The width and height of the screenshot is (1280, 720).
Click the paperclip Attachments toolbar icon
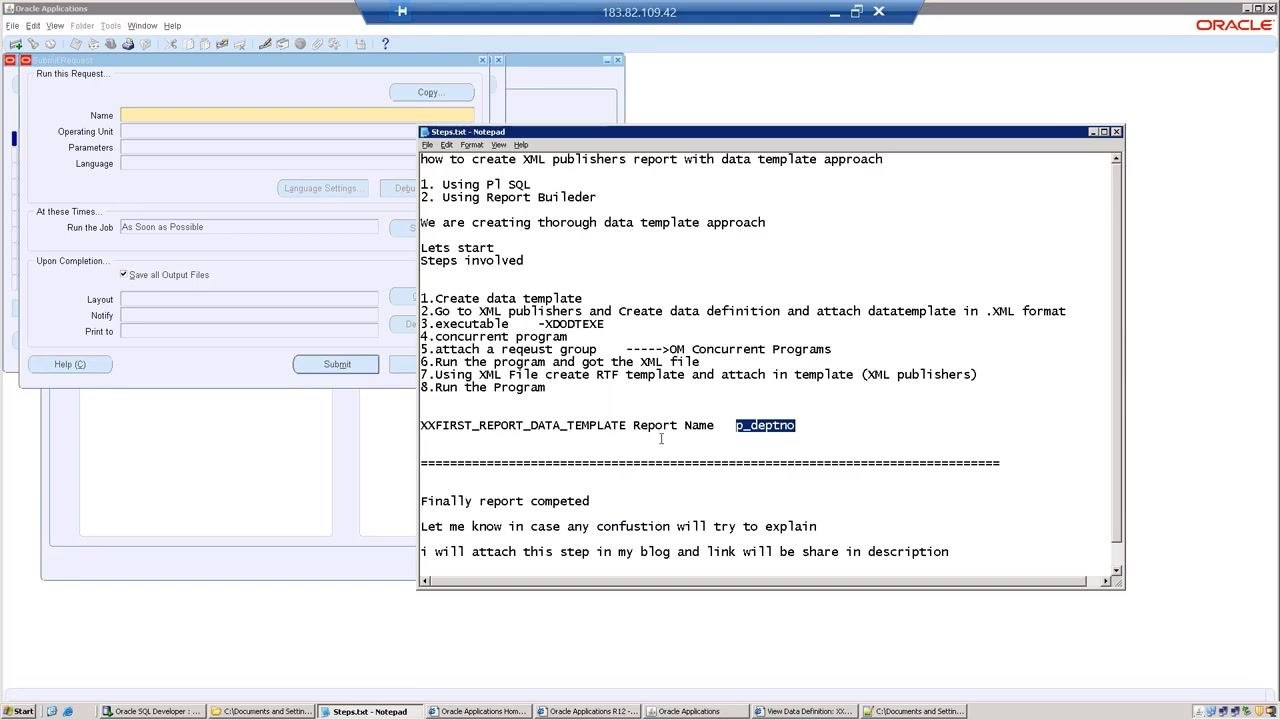coord(318,44)
